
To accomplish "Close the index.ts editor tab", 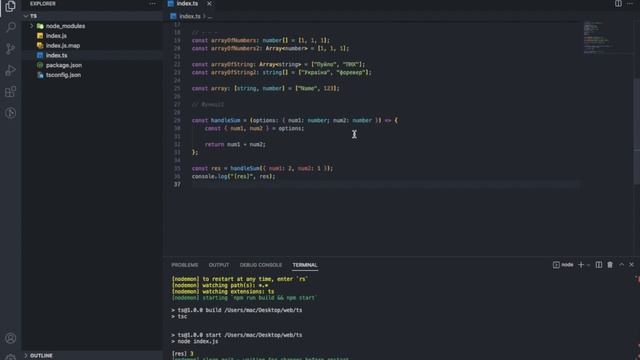I will pos(209,4).
